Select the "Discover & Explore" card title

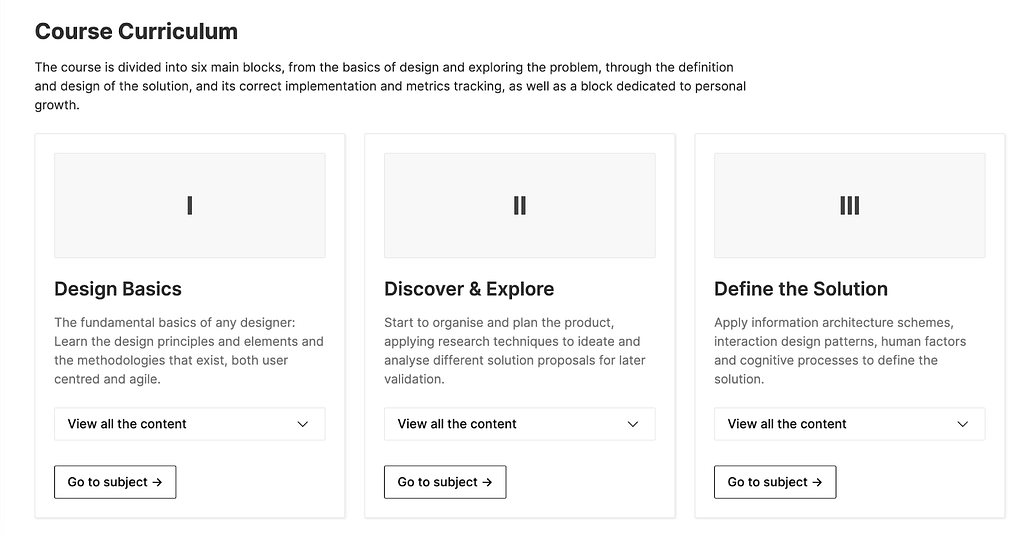469,289
